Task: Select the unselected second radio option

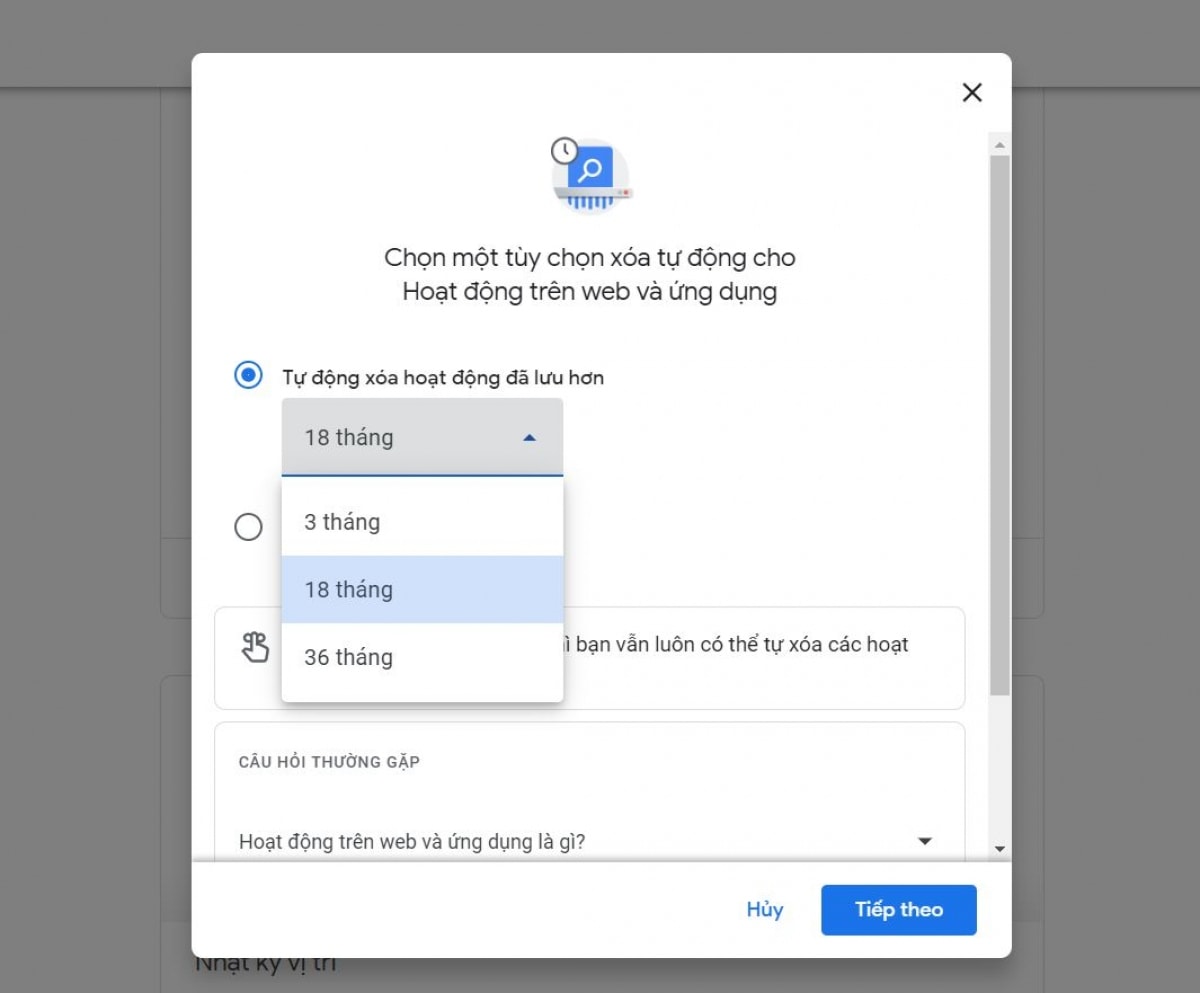Action: click(x=248, y=527)
